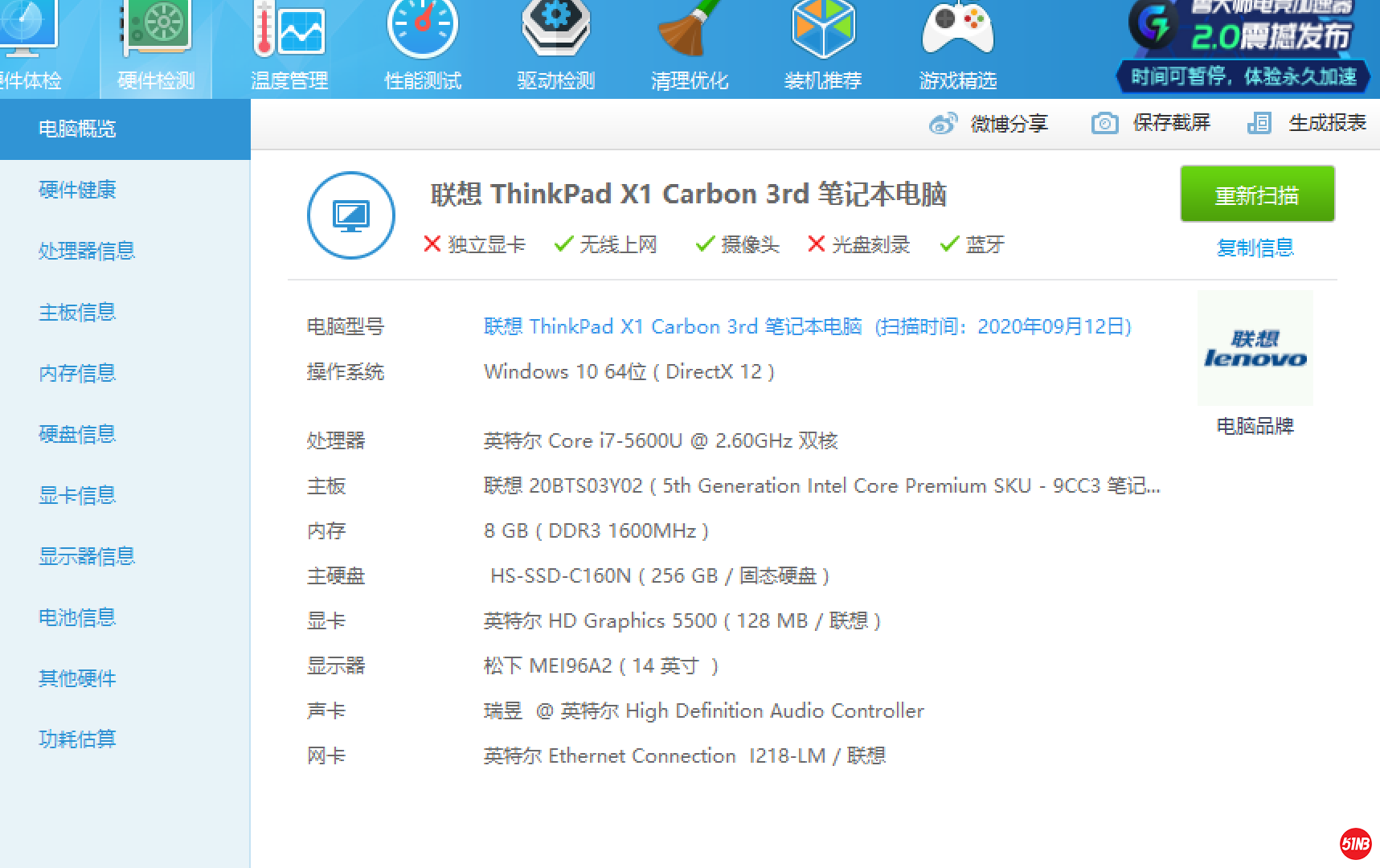The height and width of the screenshot is (868, 1380).
Task: Open the blue ThinkPad X1 Carbon model link
Action: click(808, 326)
